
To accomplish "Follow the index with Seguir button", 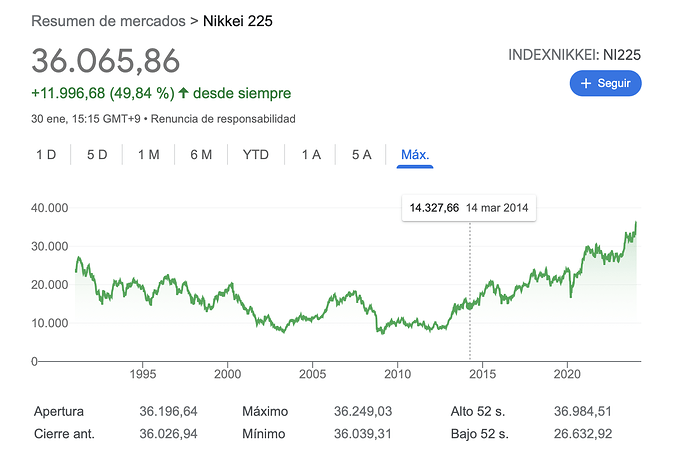I will 606,83.
